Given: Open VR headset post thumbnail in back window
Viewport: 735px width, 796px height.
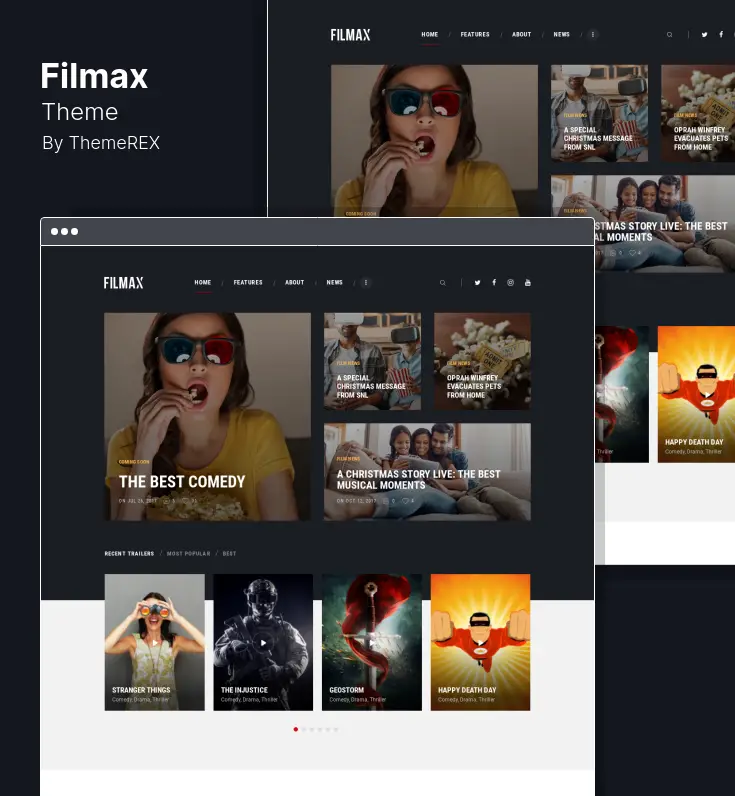Looking at the screenshot, I should click(x=599, y=113).
